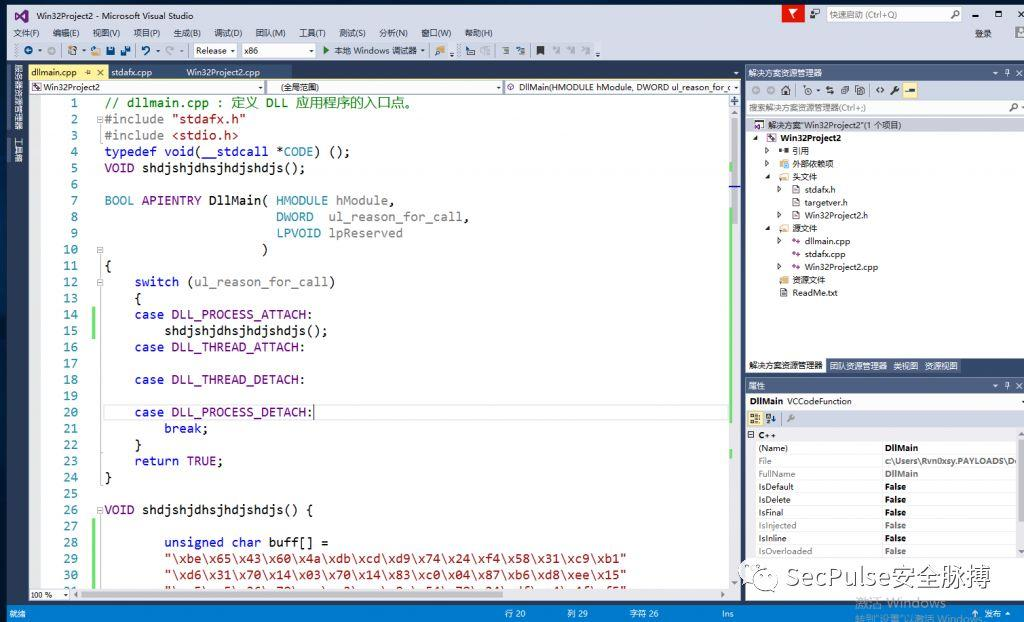Toggle Preview Selected Items highlighted icon
The image size is (1024, 622).
[910, 90]
